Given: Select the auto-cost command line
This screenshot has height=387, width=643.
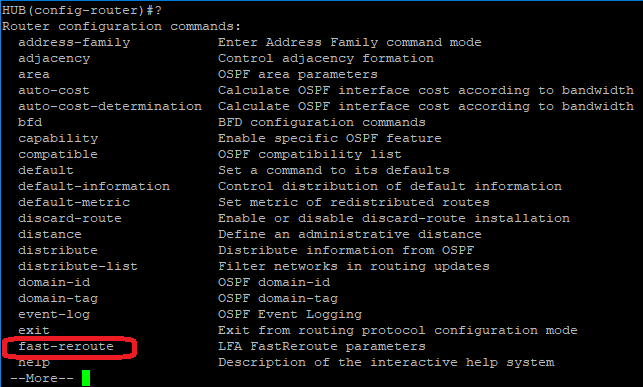Looking at the screenshot, I should 54,91.
